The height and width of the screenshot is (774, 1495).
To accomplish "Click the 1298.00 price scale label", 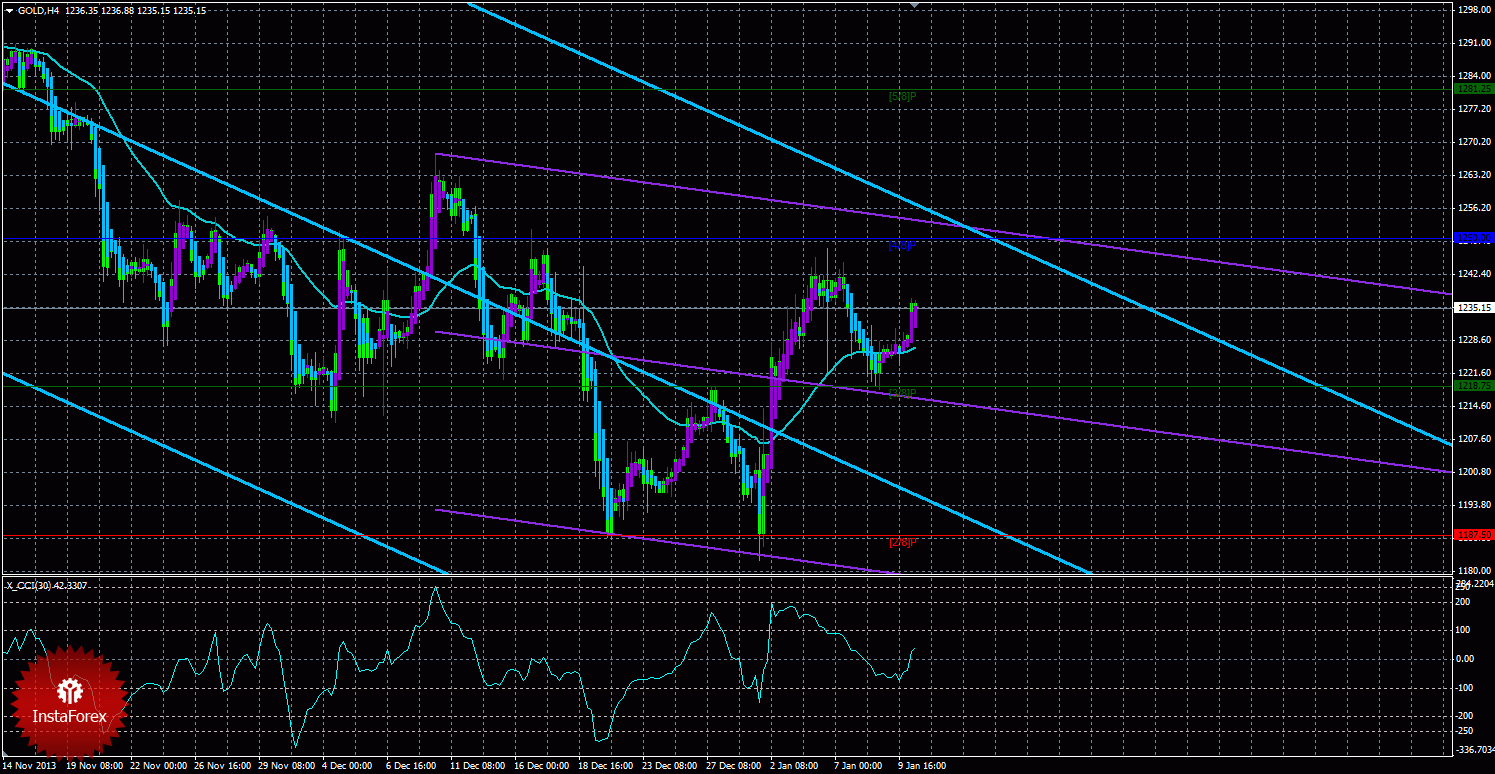I will 1472,10.
